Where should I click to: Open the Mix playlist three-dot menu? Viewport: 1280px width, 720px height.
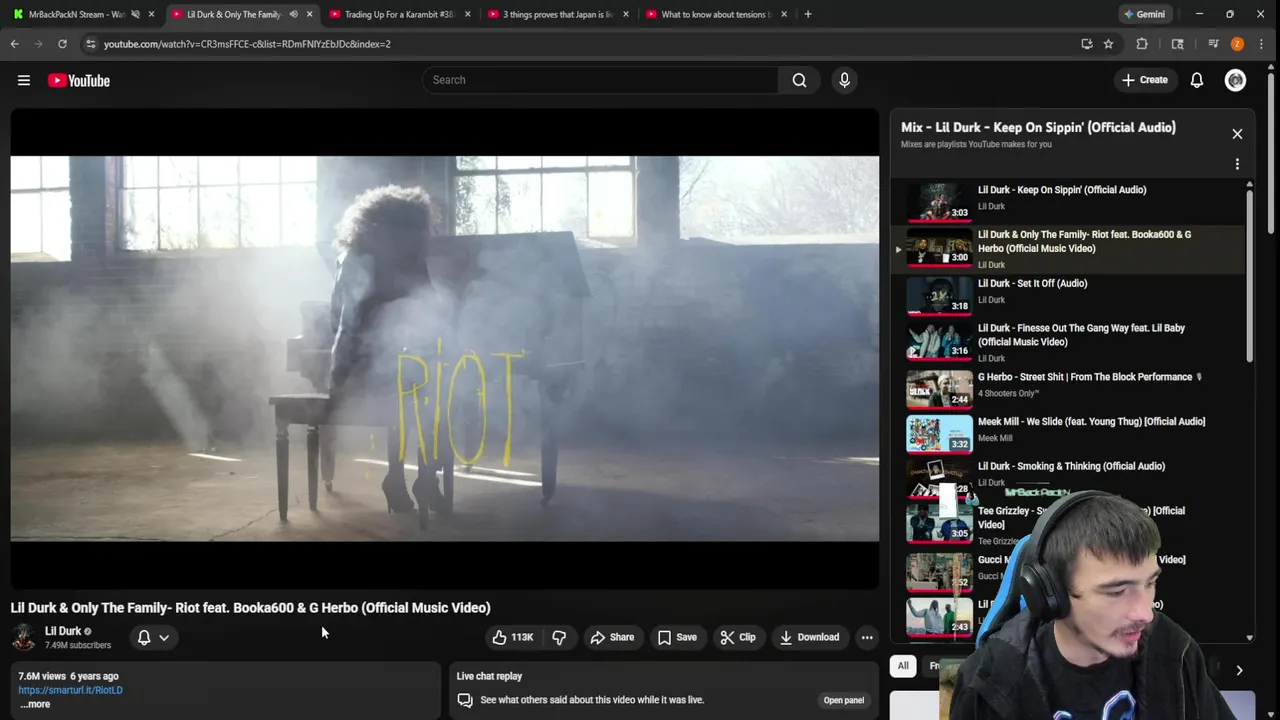1237,164
